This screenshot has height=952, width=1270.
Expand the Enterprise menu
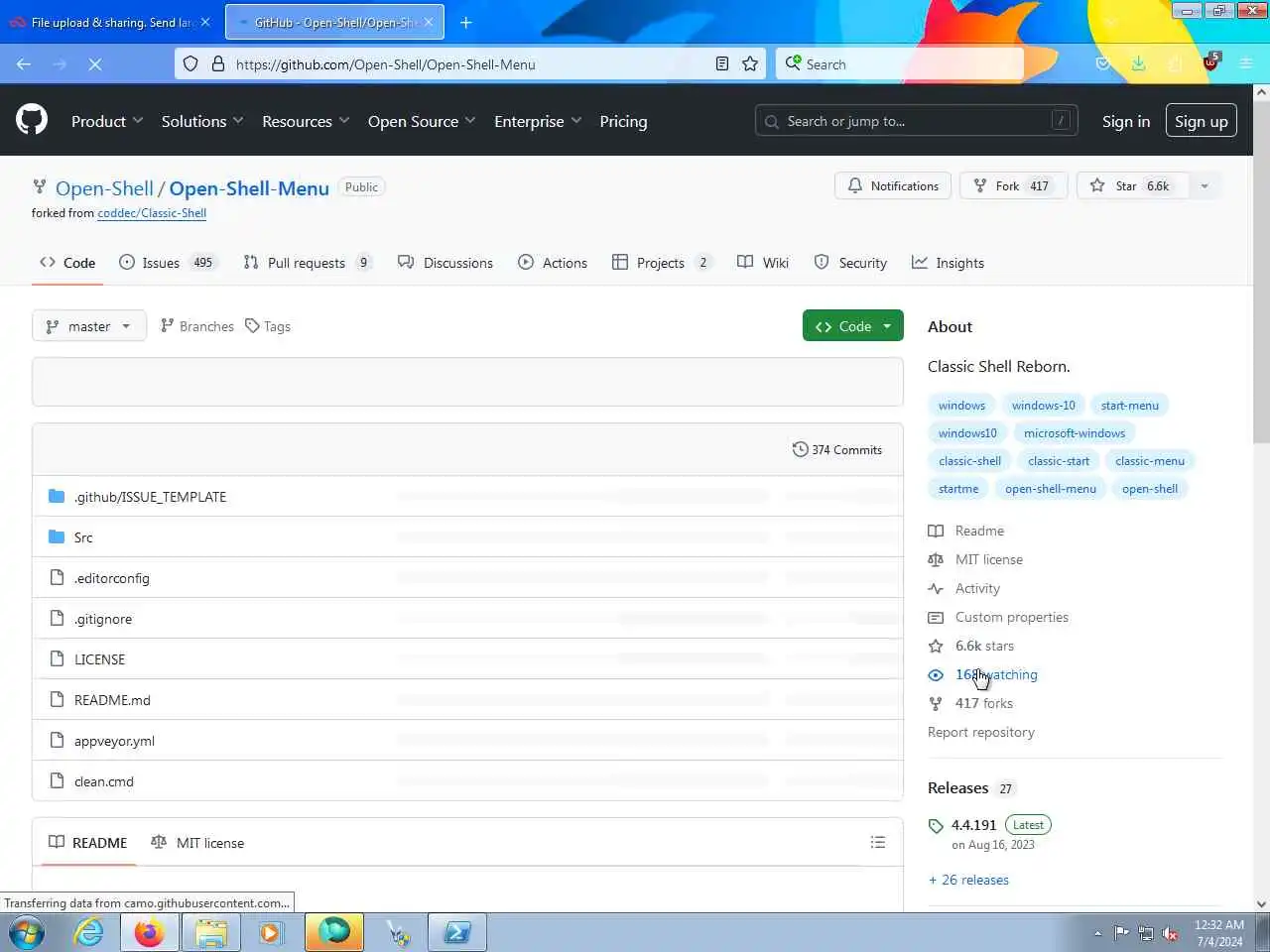coord(538,121)
